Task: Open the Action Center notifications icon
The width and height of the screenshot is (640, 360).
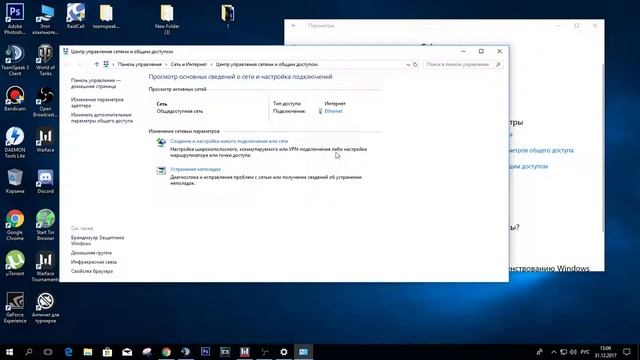Action: coord(627,352)
